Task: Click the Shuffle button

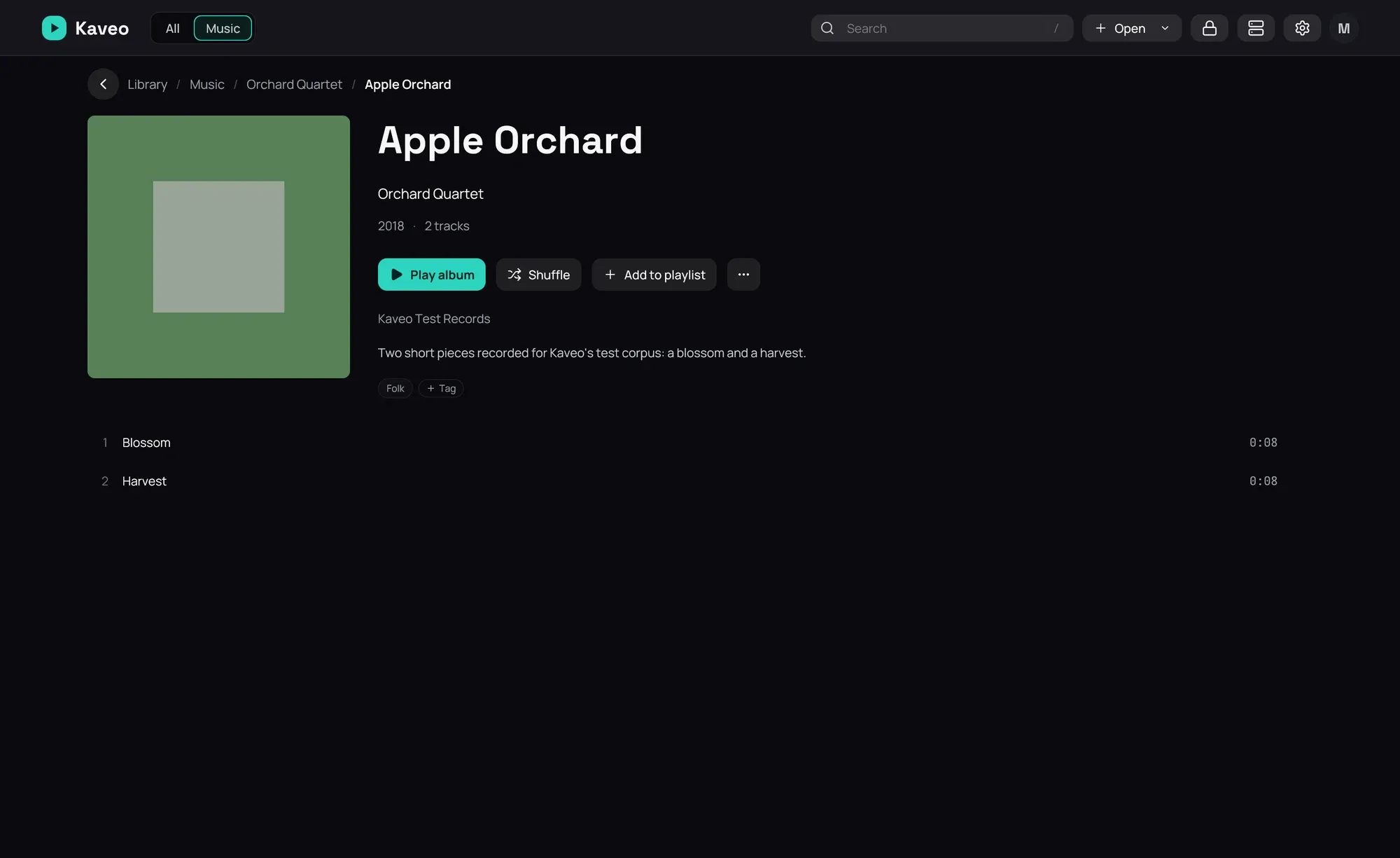Action: [x=539, y=275]
